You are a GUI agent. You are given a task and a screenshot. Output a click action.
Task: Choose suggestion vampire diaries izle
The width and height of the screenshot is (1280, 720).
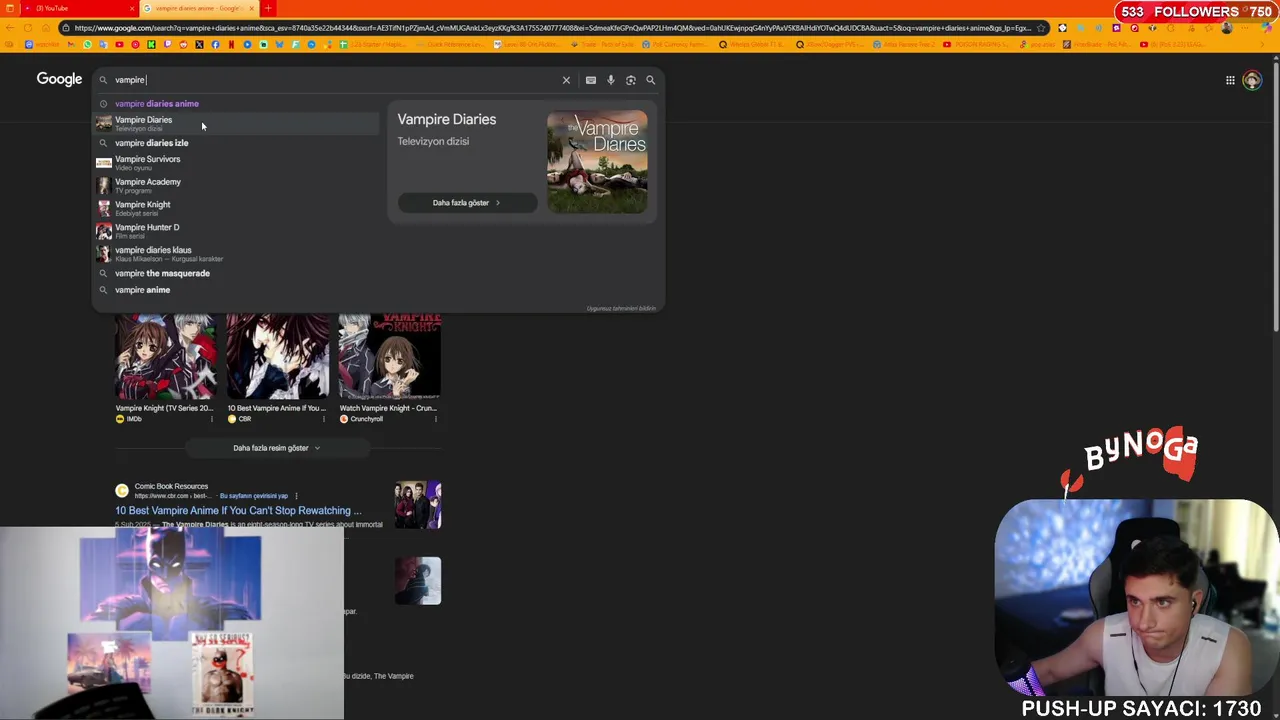click(236, 143)
